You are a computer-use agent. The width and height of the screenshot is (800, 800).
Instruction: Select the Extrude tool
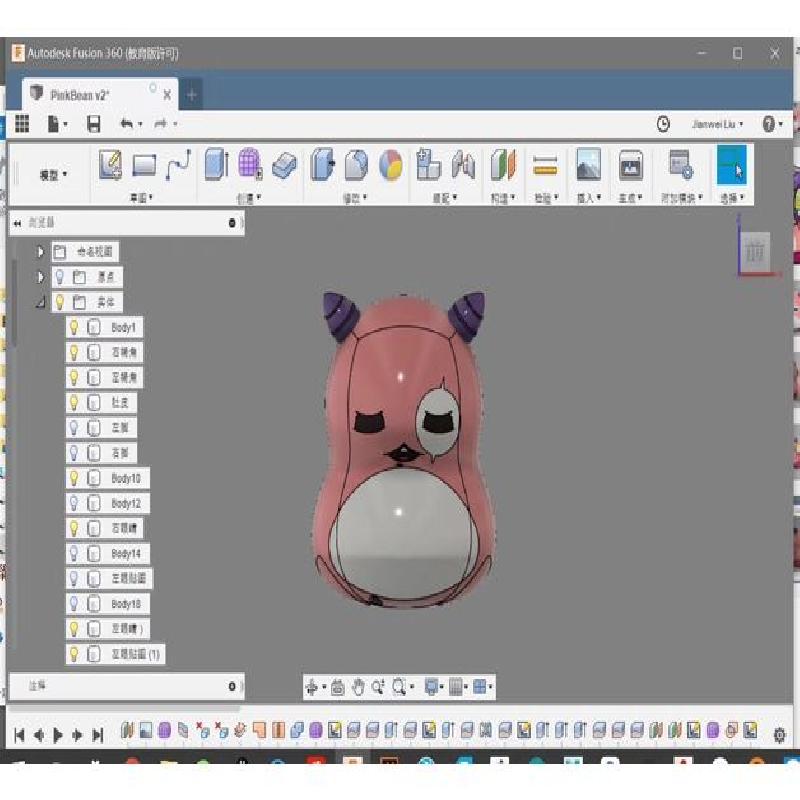pyautogui.click(x=216, y=164)
